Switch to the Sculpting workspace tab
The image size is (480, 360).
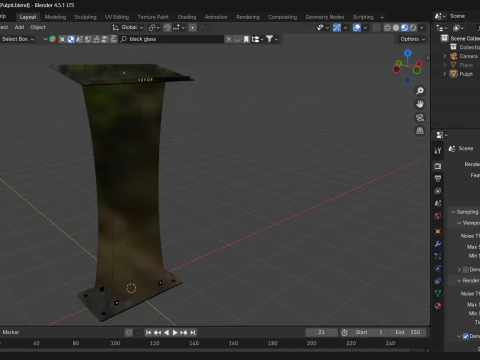(x=85, y=17)
